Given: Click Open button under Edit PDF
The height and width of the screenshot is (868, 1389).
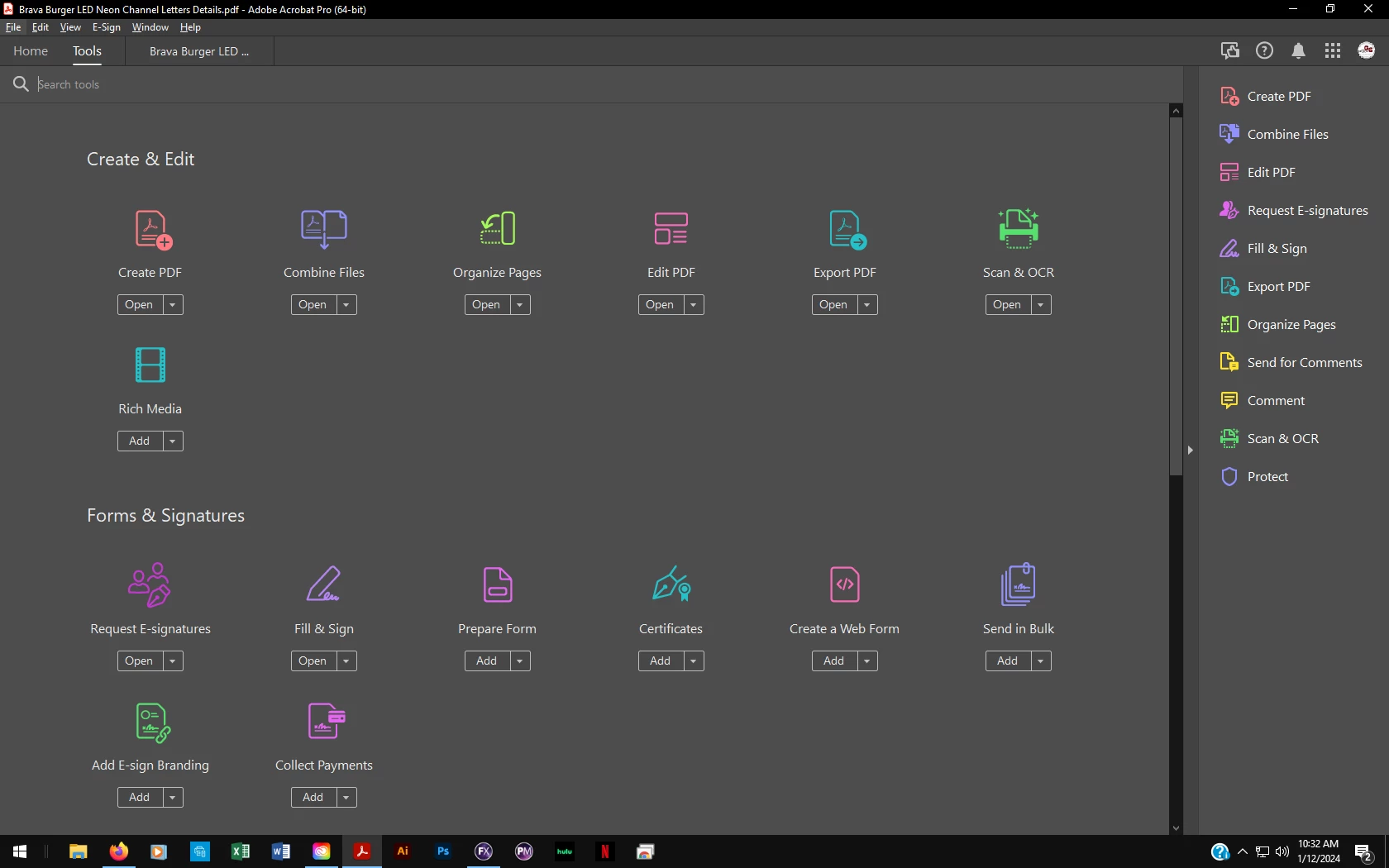Looking at the screenshot, I should [x=661, y=305].
